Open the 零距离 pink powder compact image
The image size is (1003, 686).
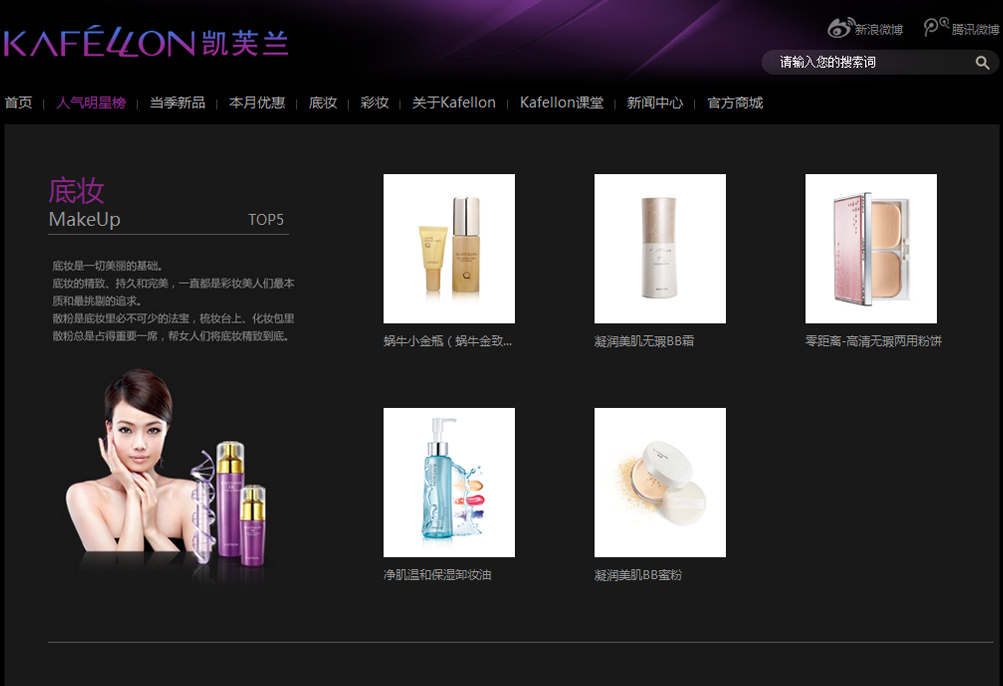coord(871,248)
